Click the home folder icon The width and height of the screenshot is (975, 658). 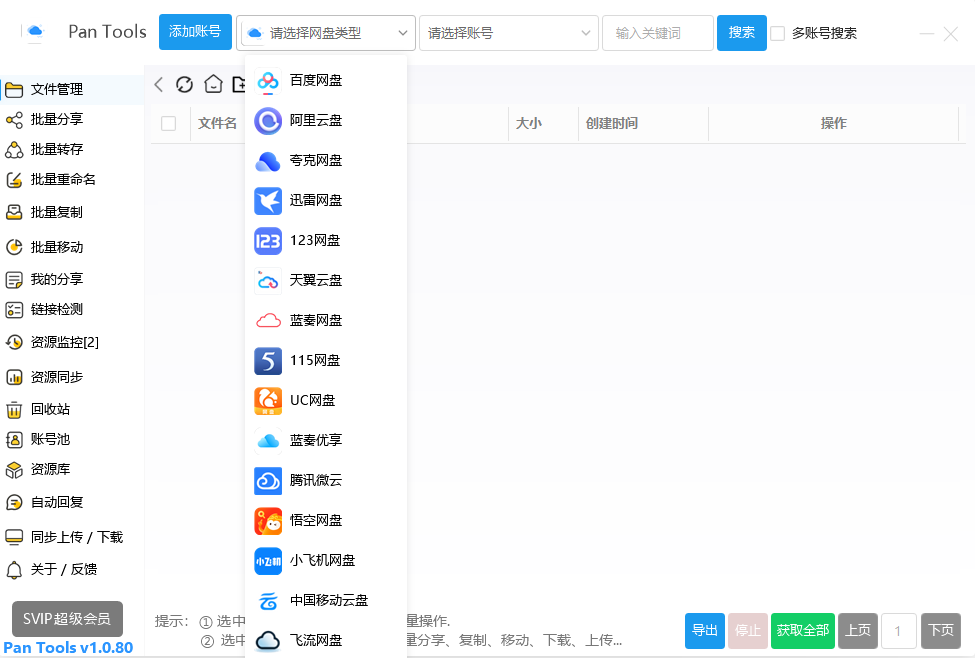point(213,85)
